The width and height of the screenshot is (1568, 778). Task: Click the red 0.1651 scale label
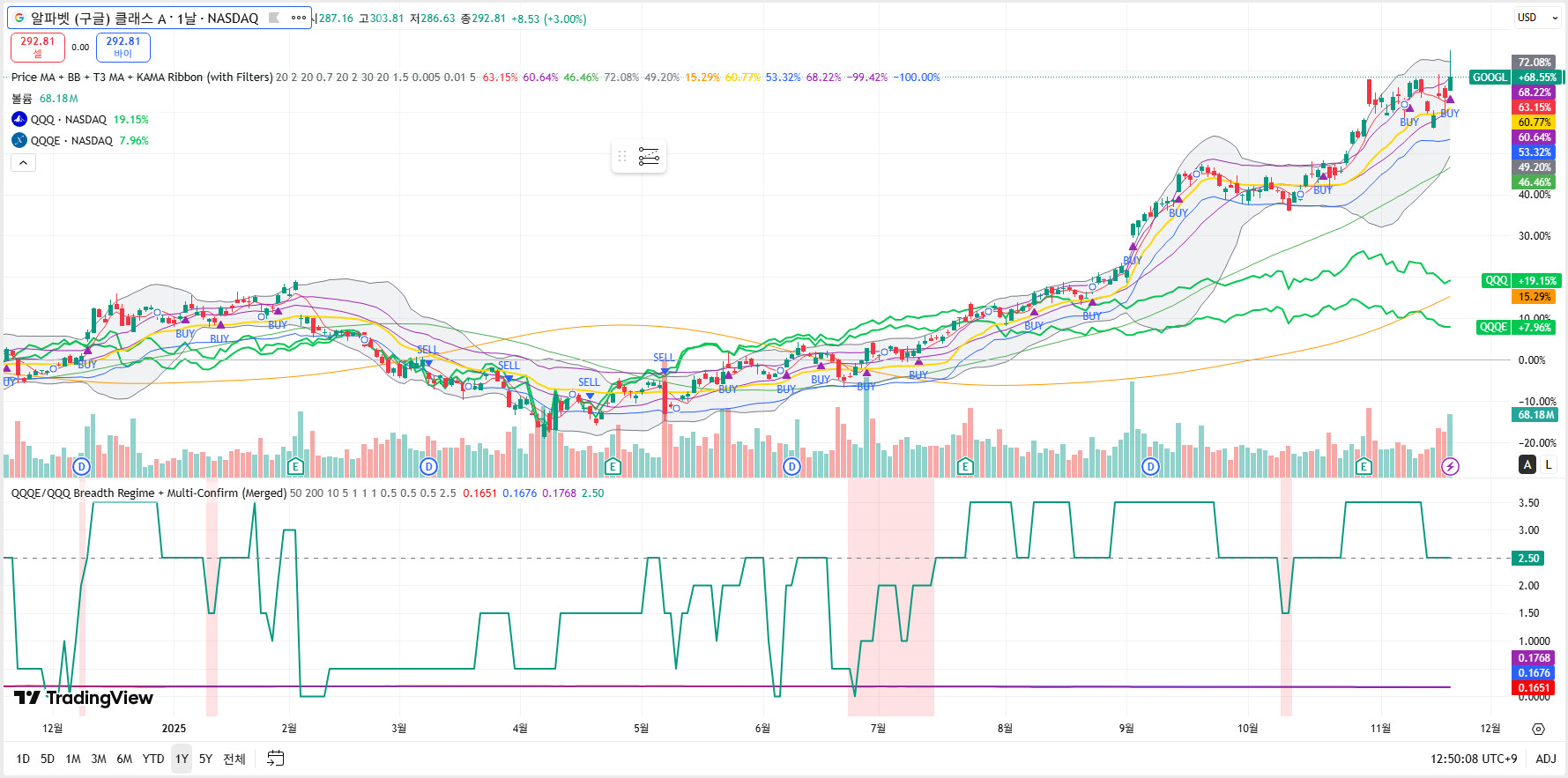[1535, 688]
